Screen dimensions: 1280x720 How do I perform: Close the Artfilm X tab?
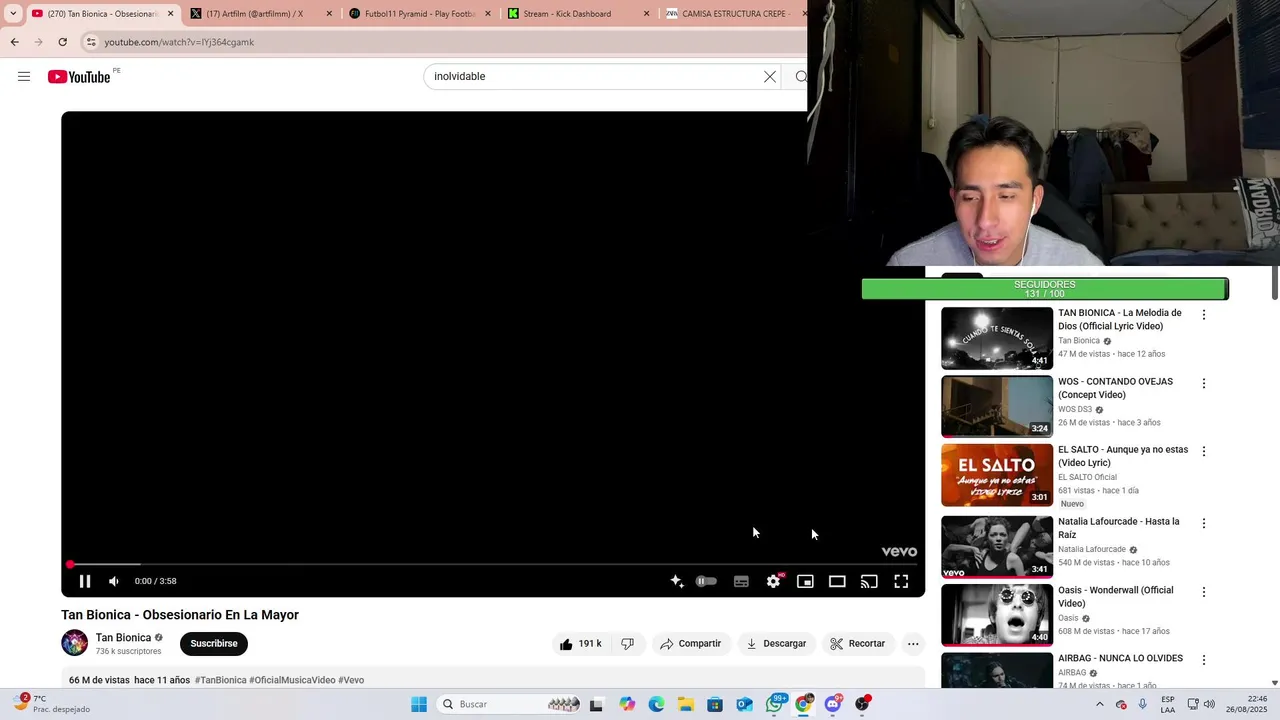329,14
